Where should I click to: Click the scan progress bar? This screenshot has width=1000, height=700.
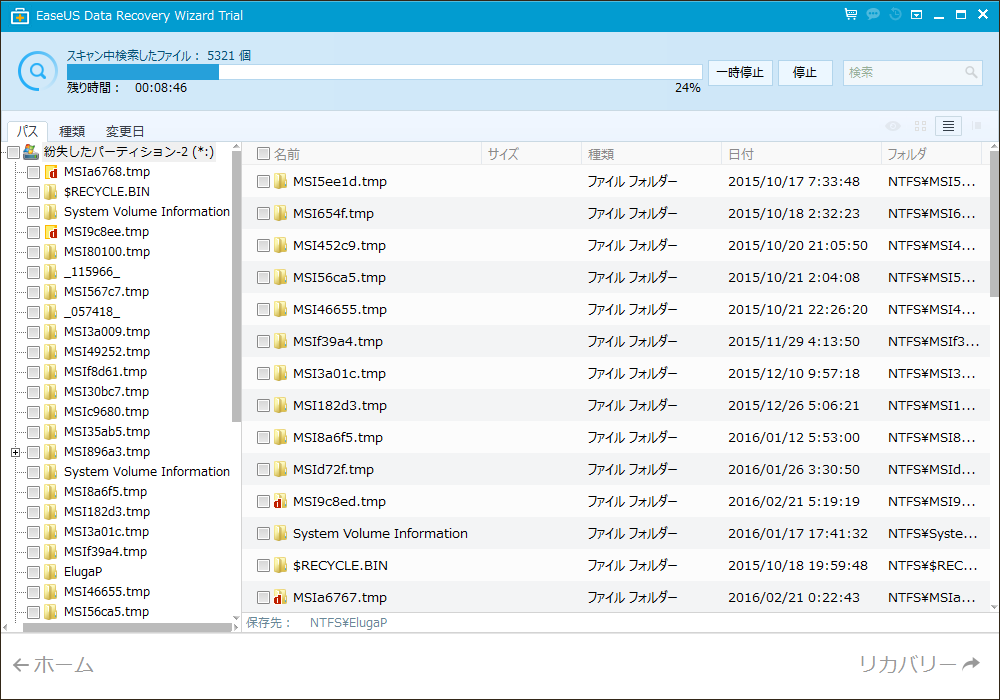384,71
